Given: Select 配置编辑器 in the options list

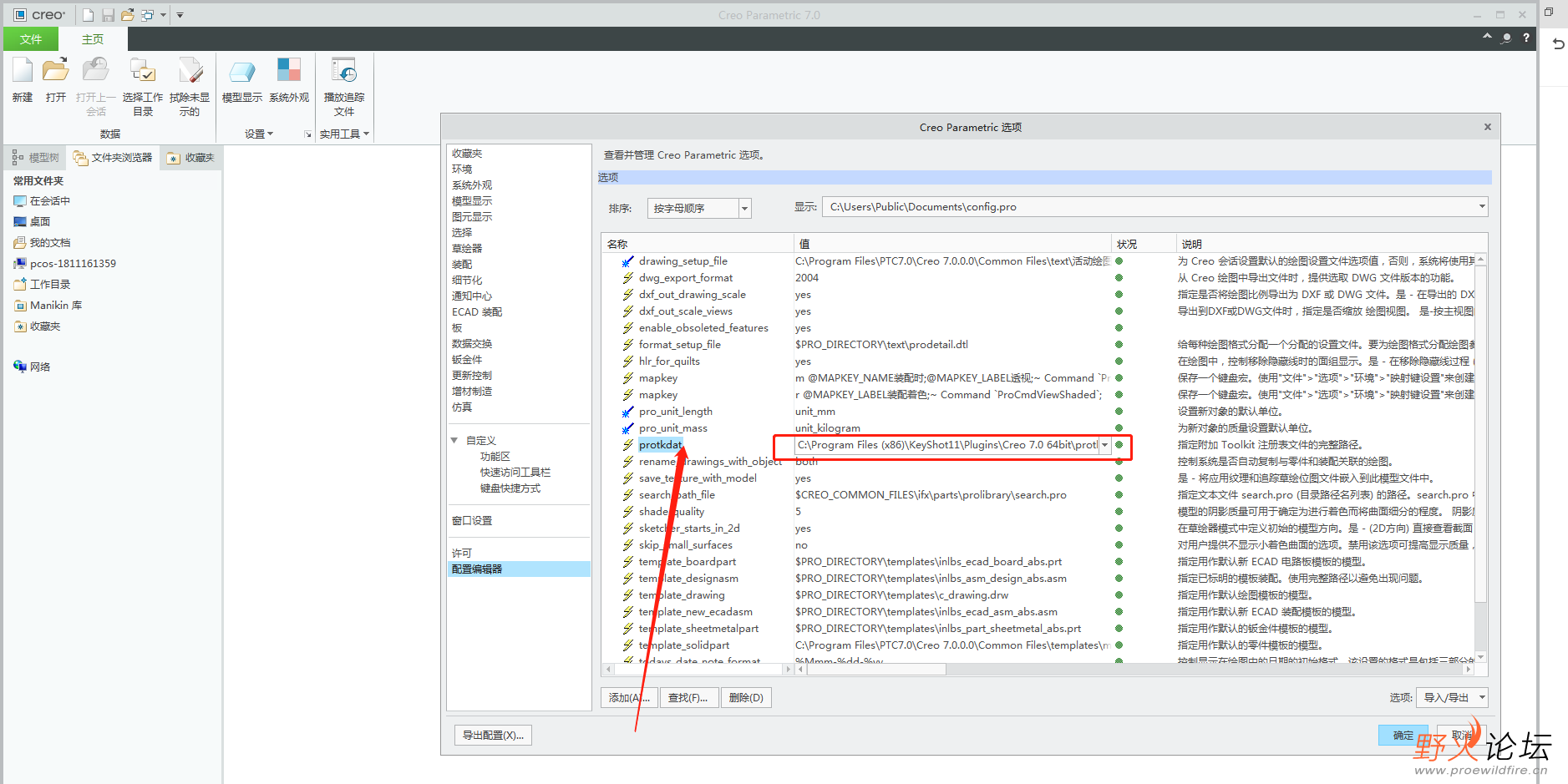Looking at the screenshot, I should 519,569.
